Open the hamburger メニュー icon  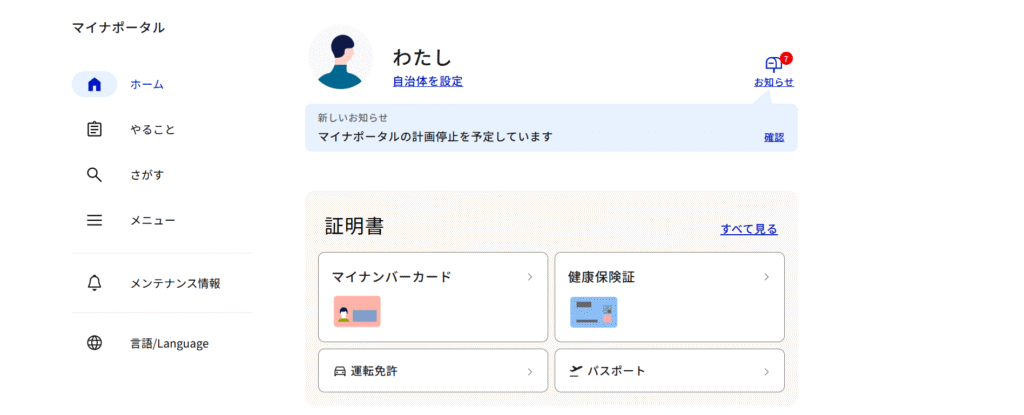click(94, 220)
